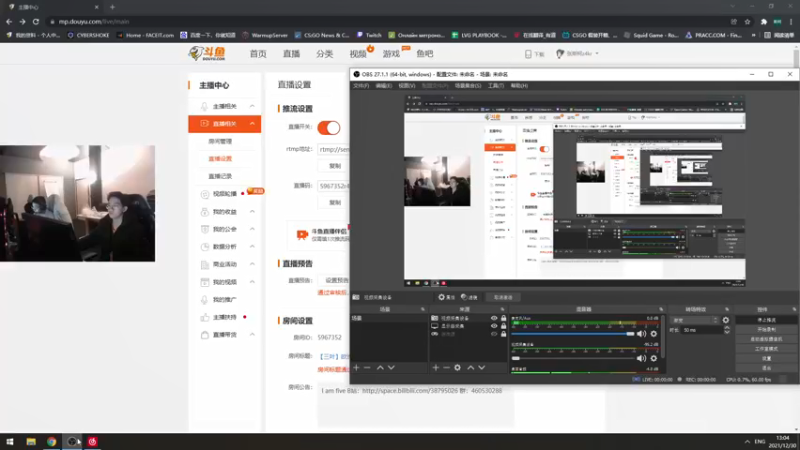The width and height of the screenshot is (800, 450).
Task: Hide the 显示器采集 source via eye icon
Action: click(494, 326)
